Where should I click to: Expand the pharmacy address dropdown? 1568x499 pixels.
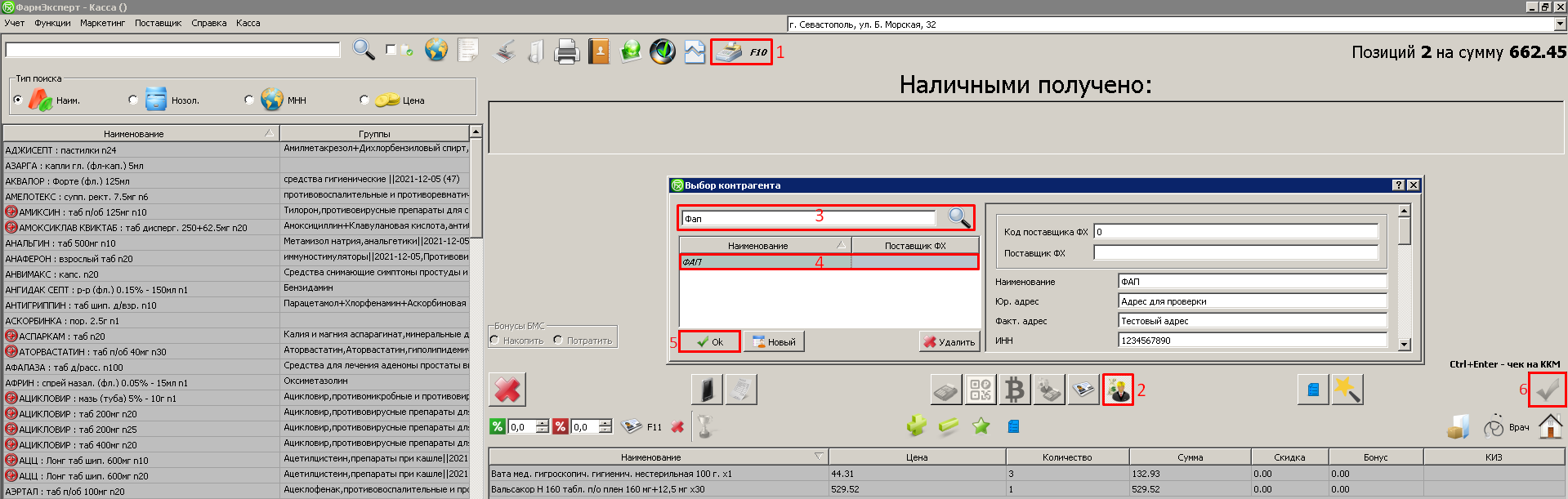(1560, 25)
